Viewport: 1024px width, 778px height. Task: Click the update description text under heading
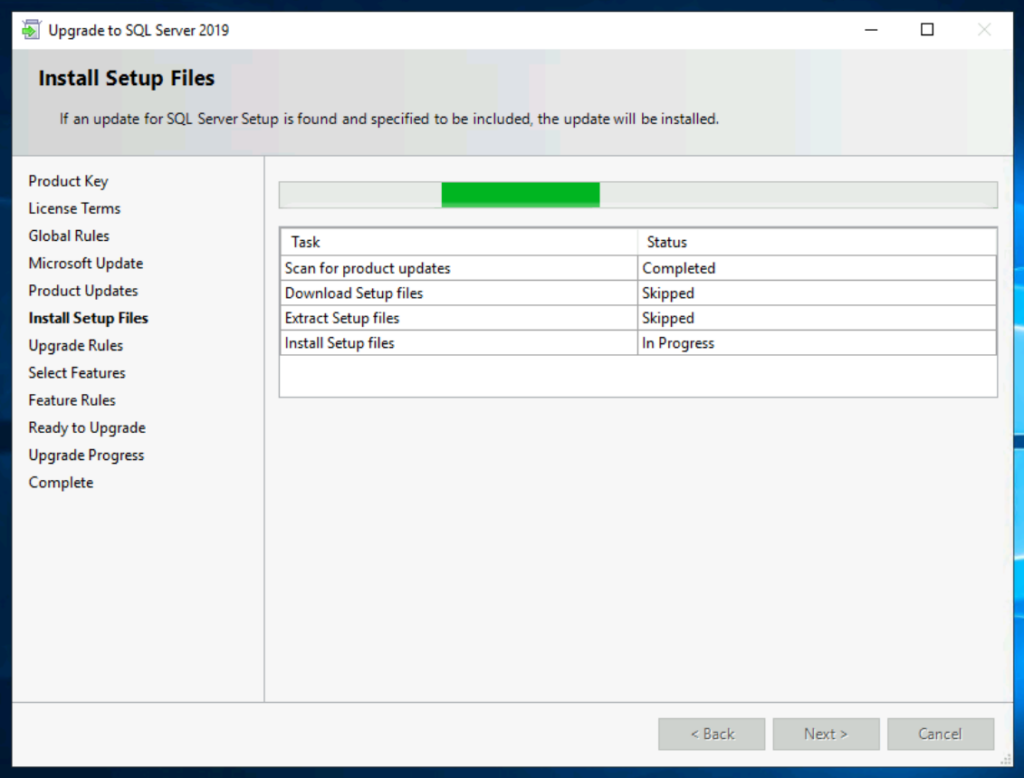(x=389, y=119)
